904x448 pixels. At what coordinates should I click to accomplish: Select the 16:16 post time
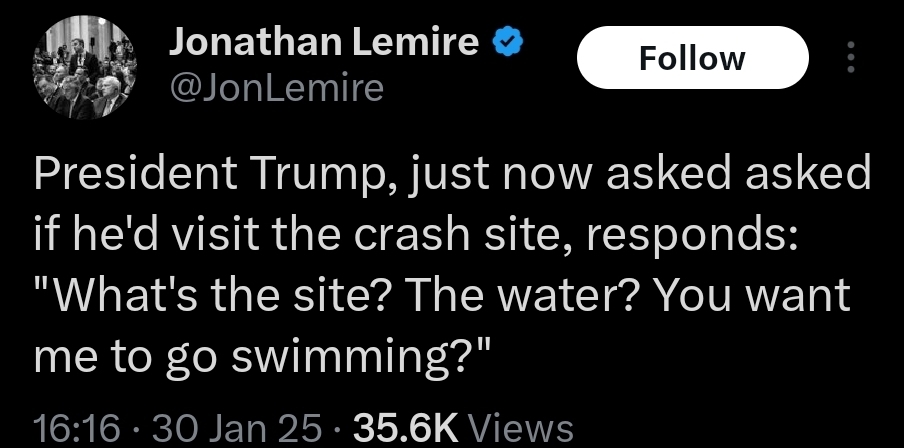coord(77,428)
